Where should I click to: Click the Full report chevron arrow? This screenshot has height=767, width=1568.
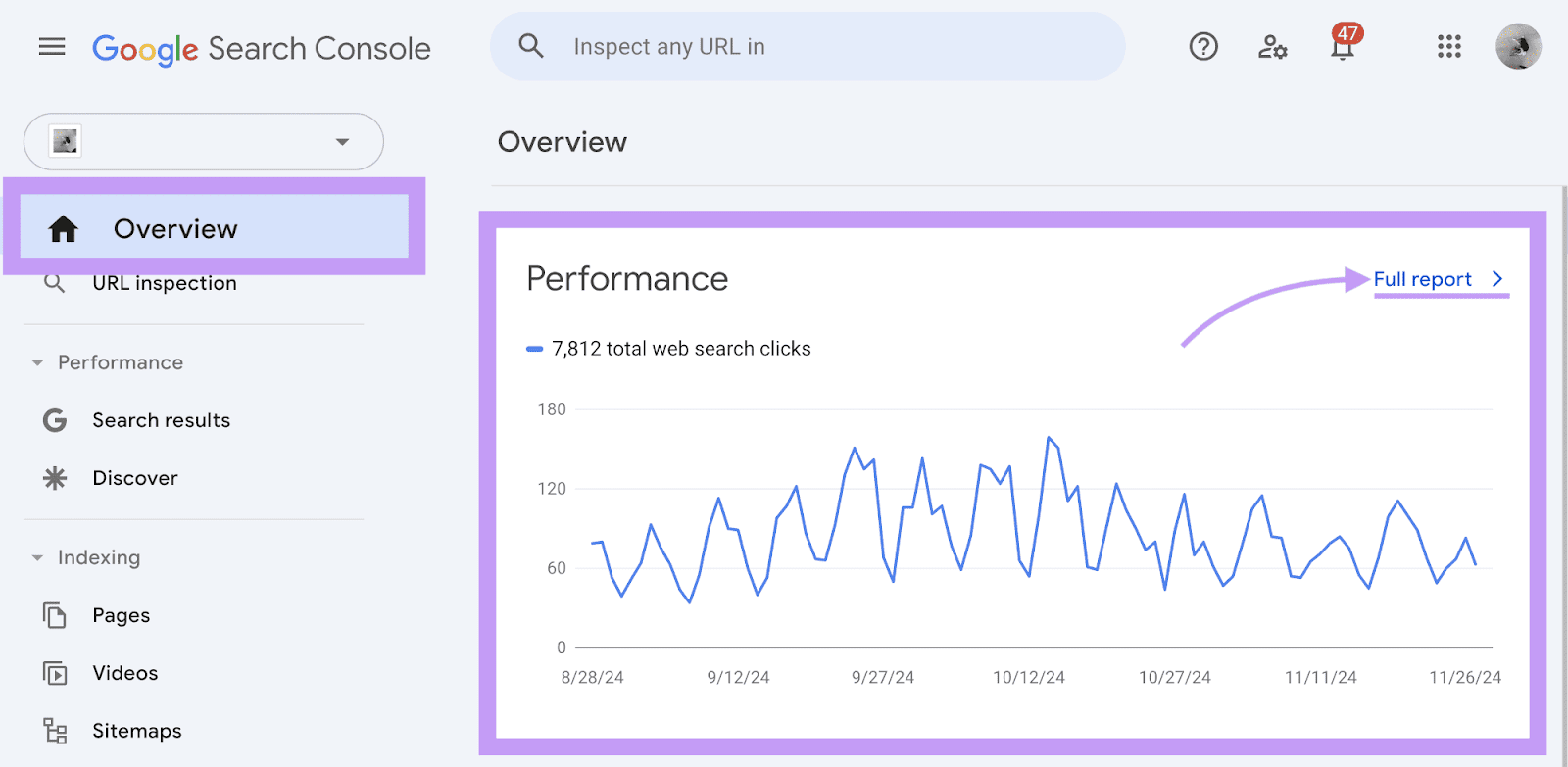[x=1496, y=279]
